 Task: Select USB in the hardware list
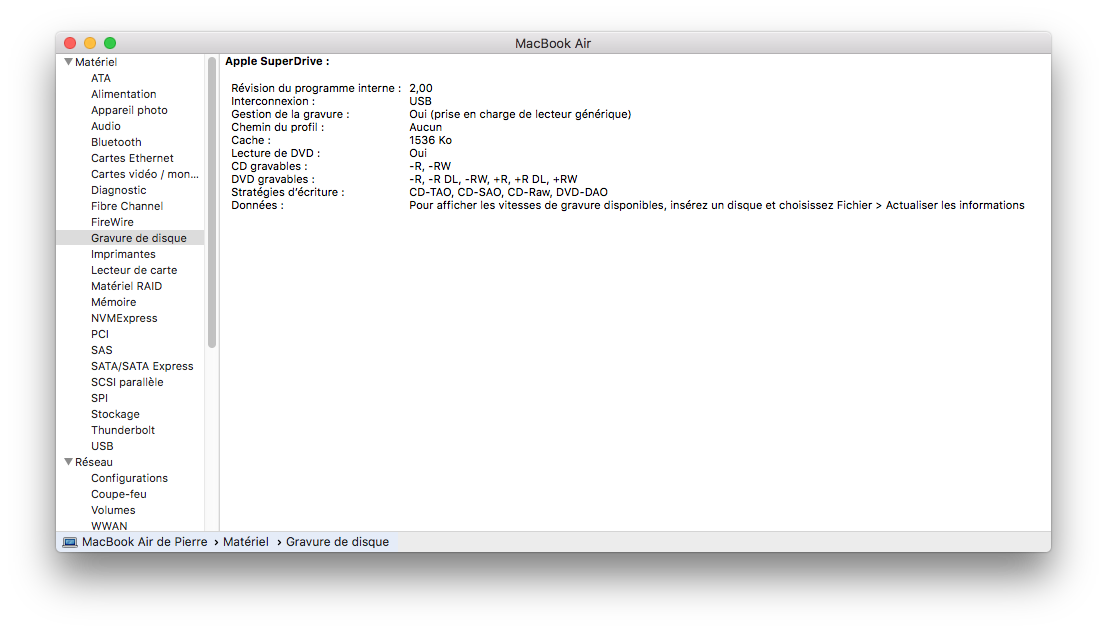pos(102,446)
